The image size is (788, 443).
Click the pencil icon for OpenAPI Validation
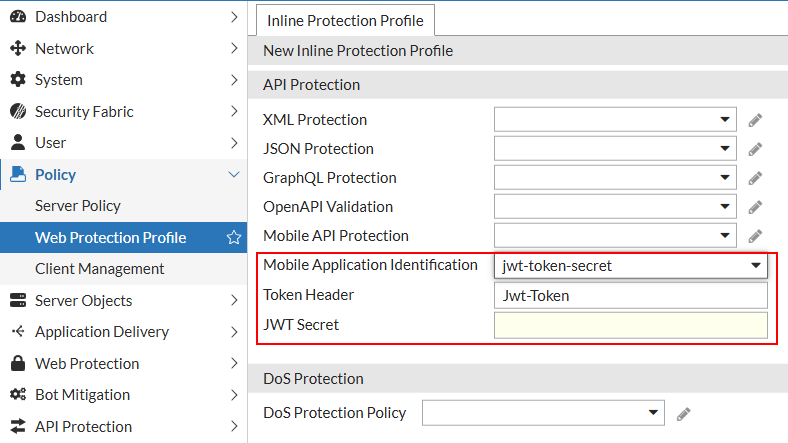tap(756, 207)
